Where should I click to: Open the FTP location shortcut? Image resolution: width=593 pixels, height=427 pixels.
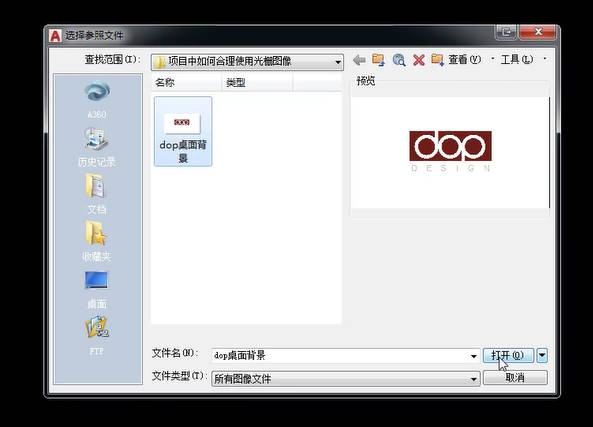coord(97,335)
